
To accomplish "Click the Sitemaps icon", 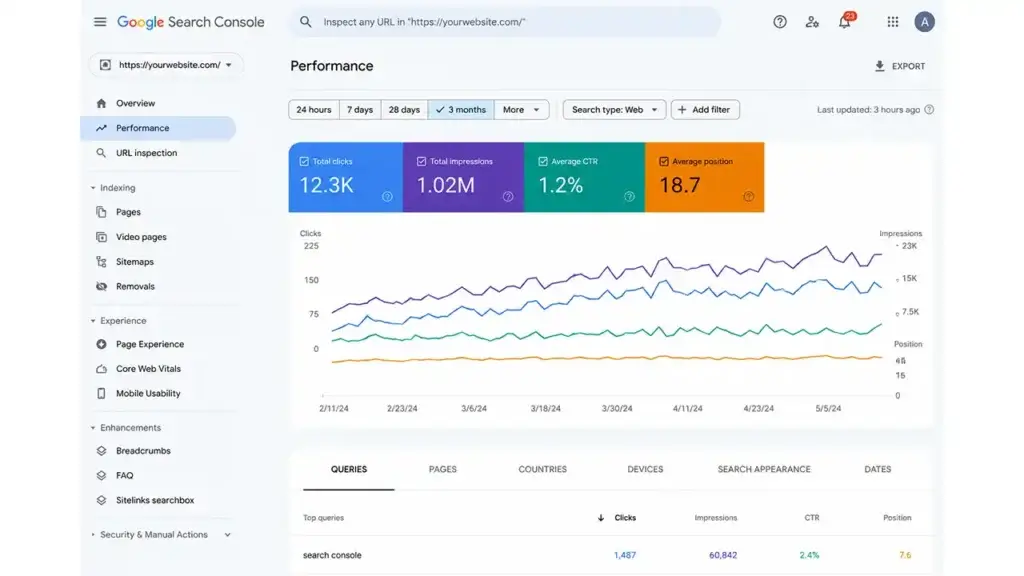I will (101, 262).
